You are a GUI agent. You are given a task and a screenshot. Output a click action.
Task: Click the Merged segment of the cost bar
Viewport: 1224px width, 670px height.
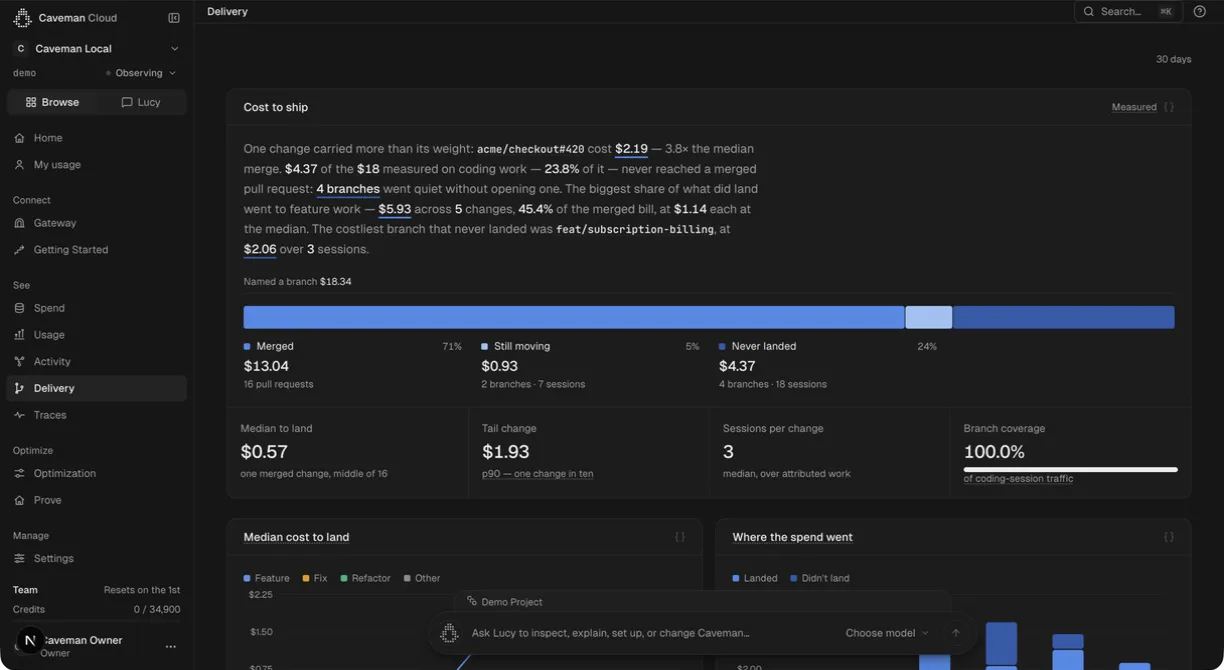(x=574, y=317)
